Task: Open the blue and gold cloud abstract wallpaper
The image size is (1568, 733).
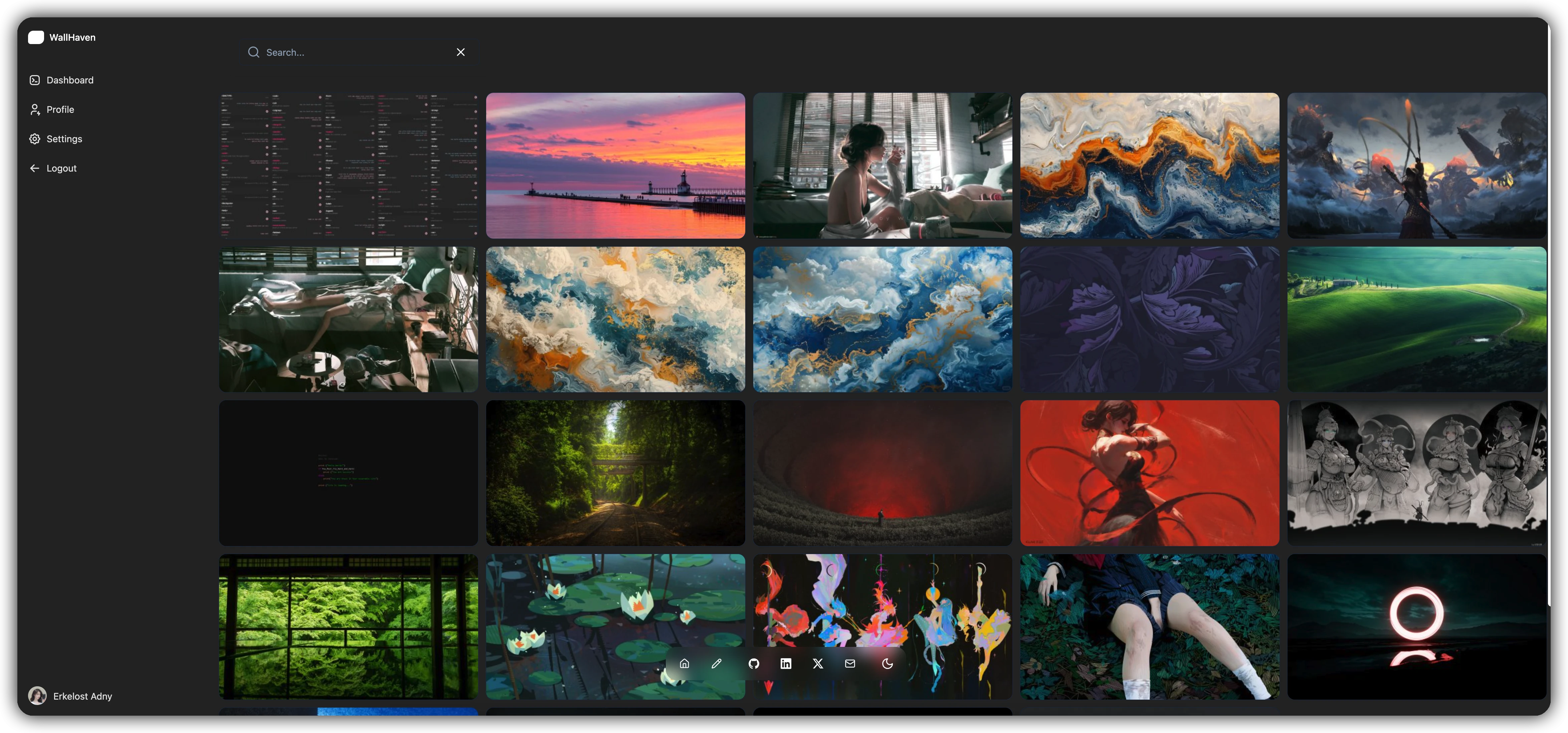Action: 883,319
